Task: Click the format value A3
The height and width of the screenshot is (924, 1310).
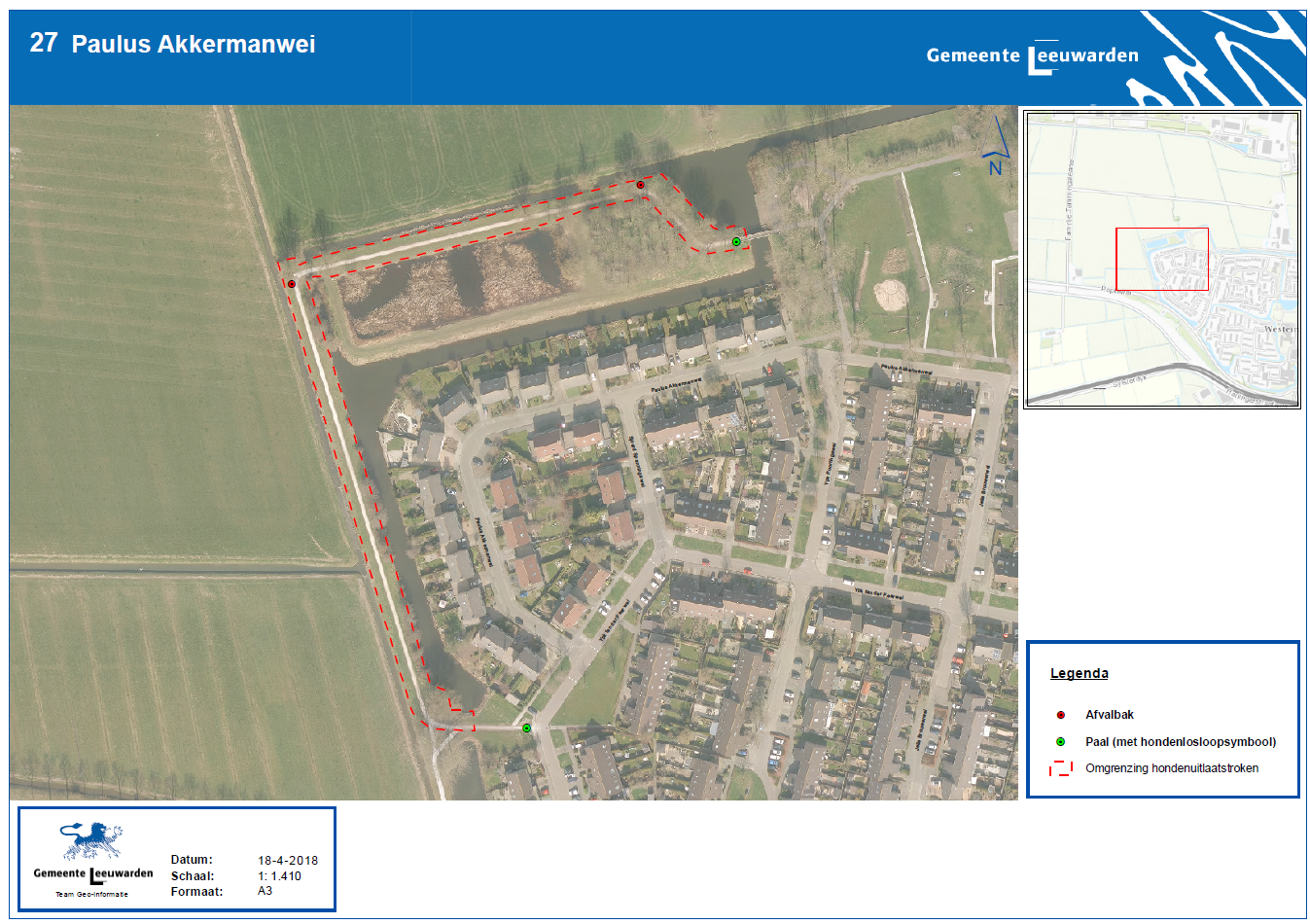Action: [x=266, y=891]
